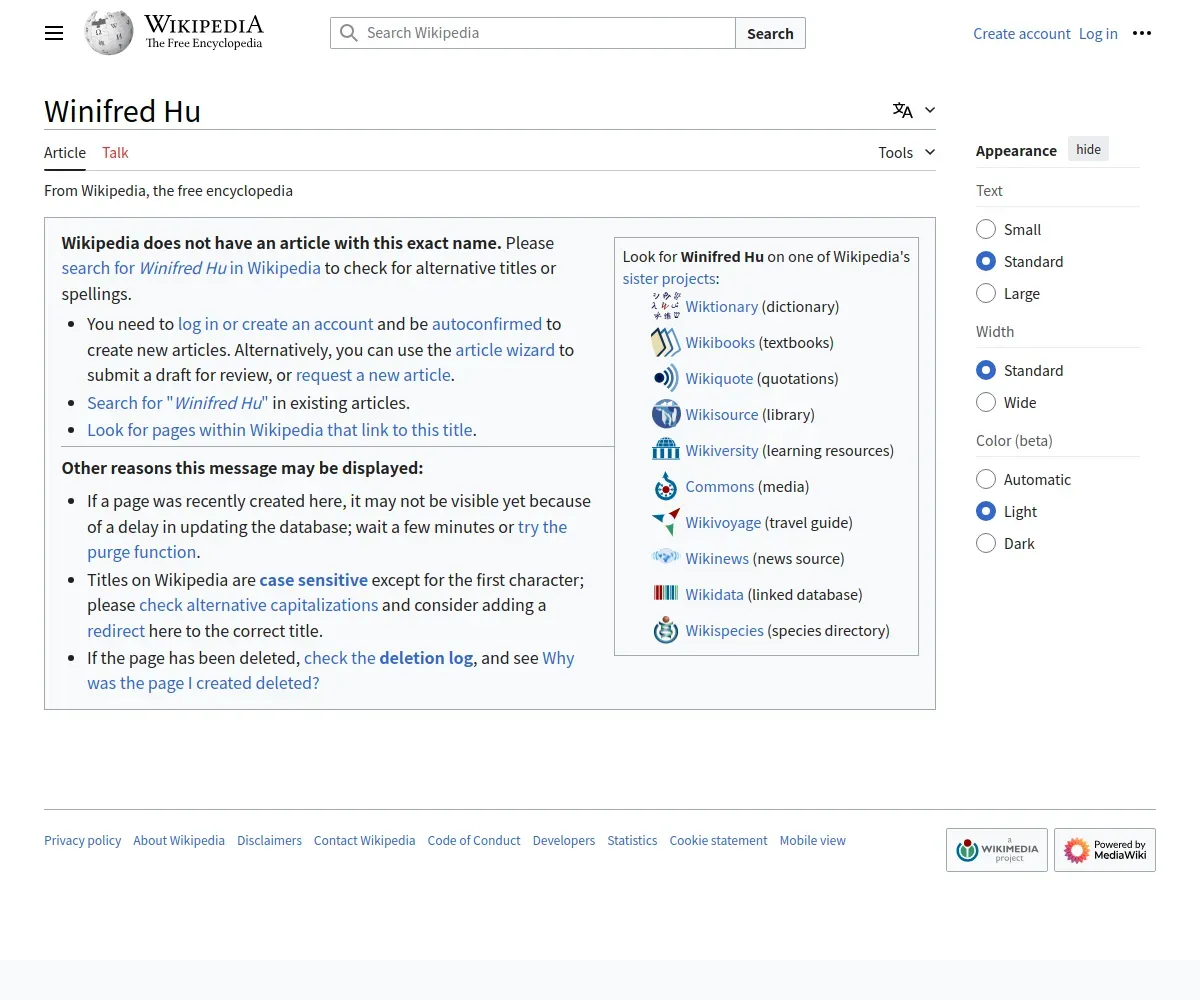Switch to the Article tab
Viewport: 1200px width, 1000px height.
(x=65, y=152)
